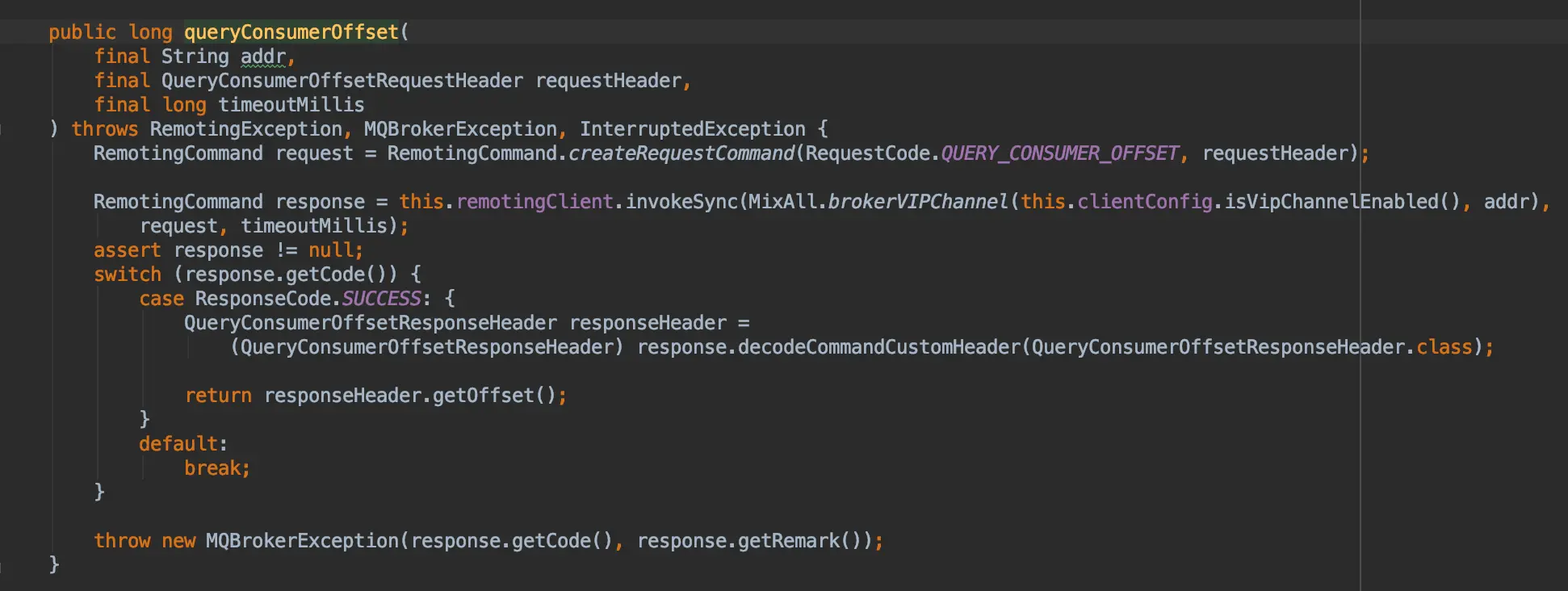The width and height of the screenshot is (1568, 591).
Task: Click the throws keyword
Action: tap(105, 129)
